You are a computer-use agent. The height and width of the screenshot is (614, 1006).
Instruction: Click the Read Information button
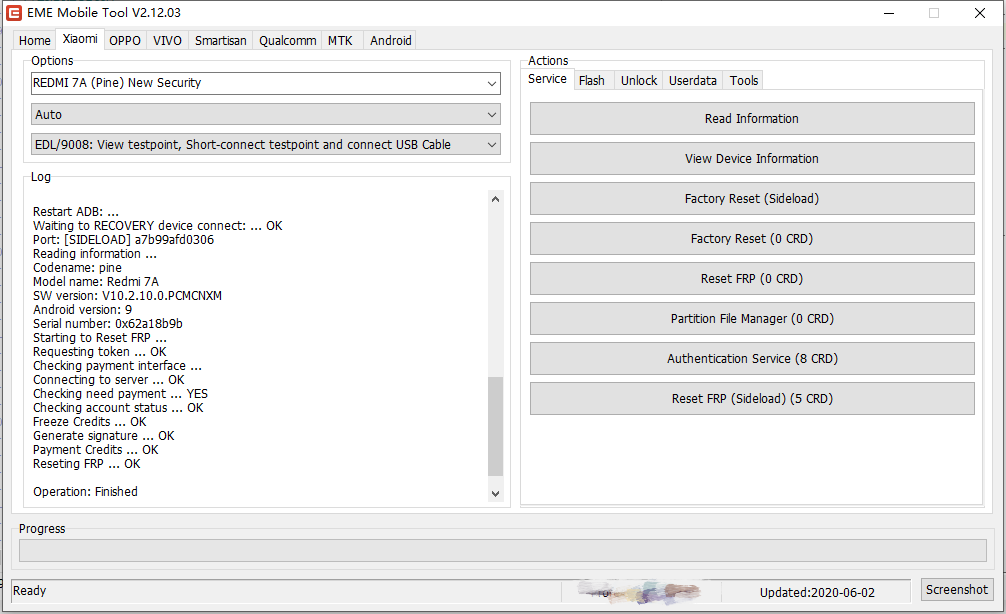[752, 119]
